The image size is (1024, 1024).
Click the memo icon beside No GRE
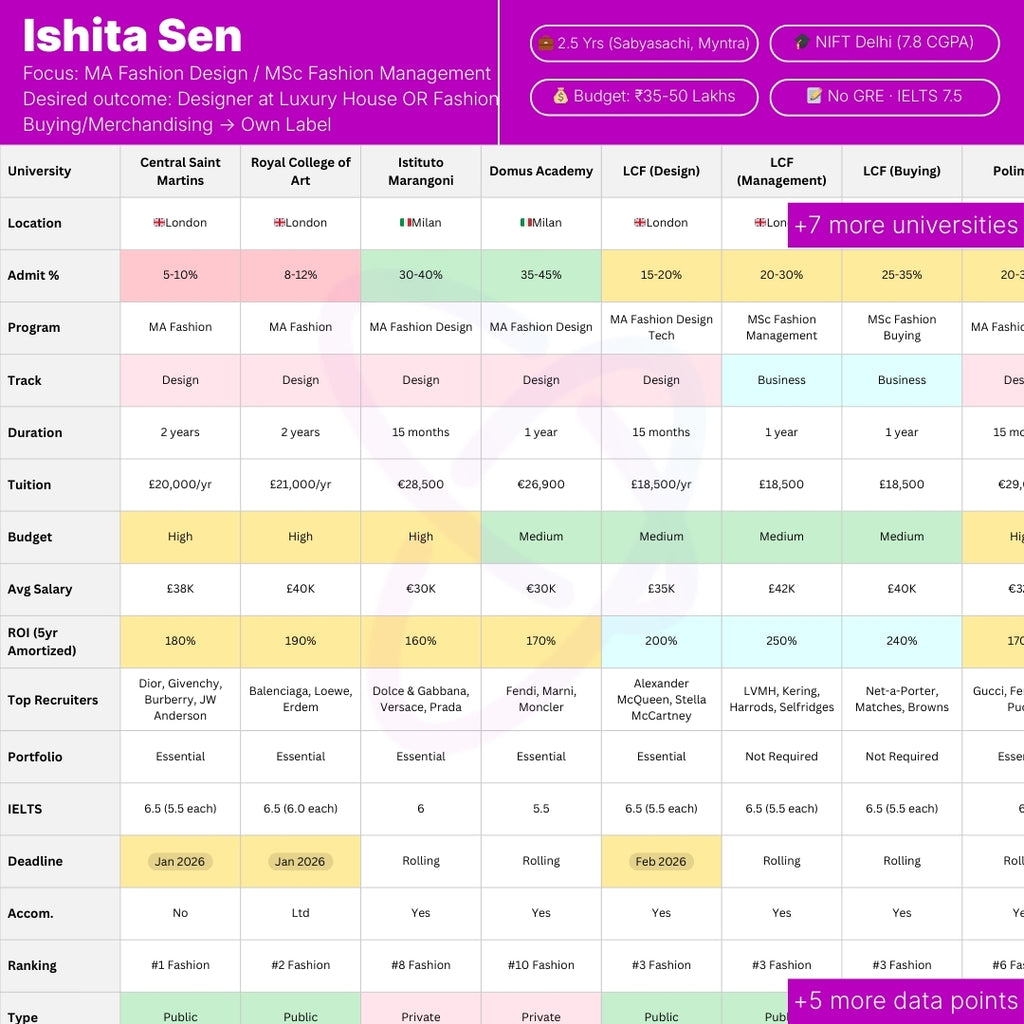(x=814, y=97)
